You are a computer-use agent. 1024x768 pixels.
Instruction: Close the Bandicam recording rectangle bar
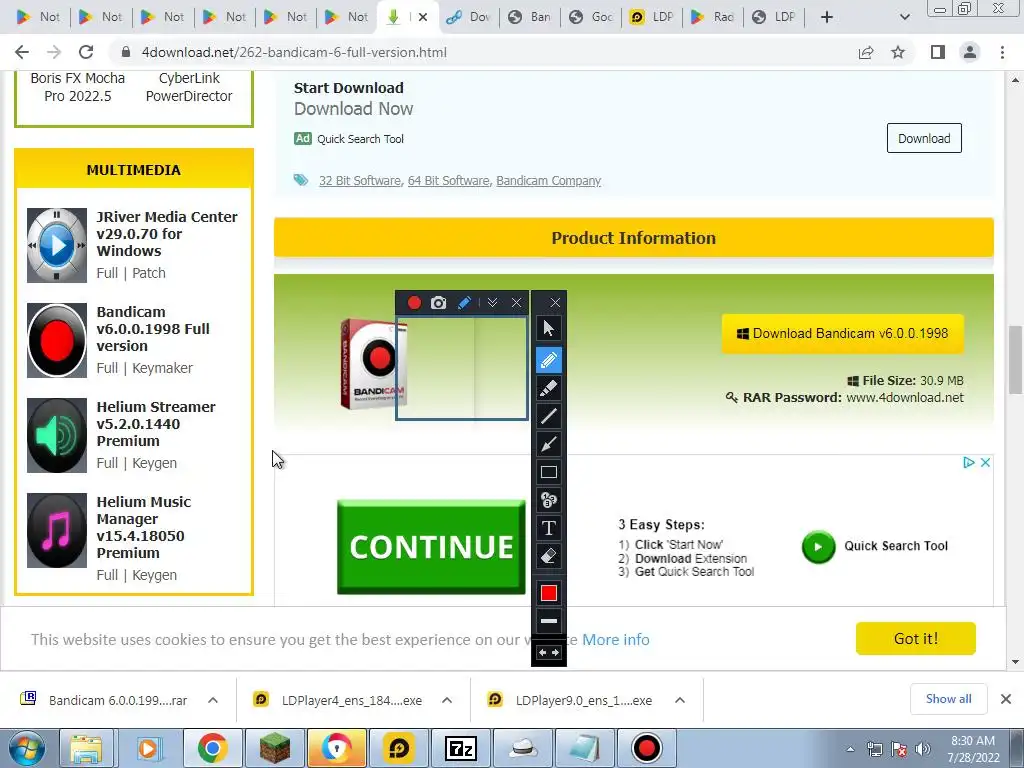click(517, 302)
